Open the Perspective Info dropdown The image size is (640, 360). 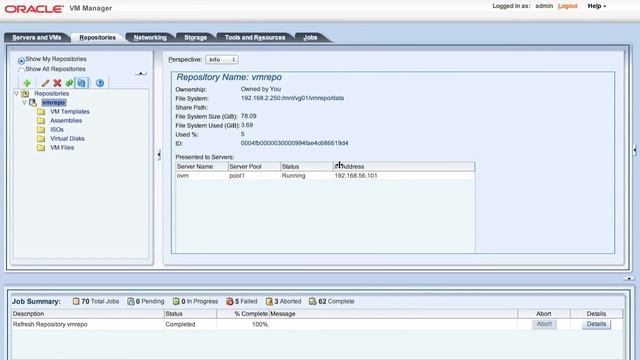pyautogui.click(x=222, y=60)
